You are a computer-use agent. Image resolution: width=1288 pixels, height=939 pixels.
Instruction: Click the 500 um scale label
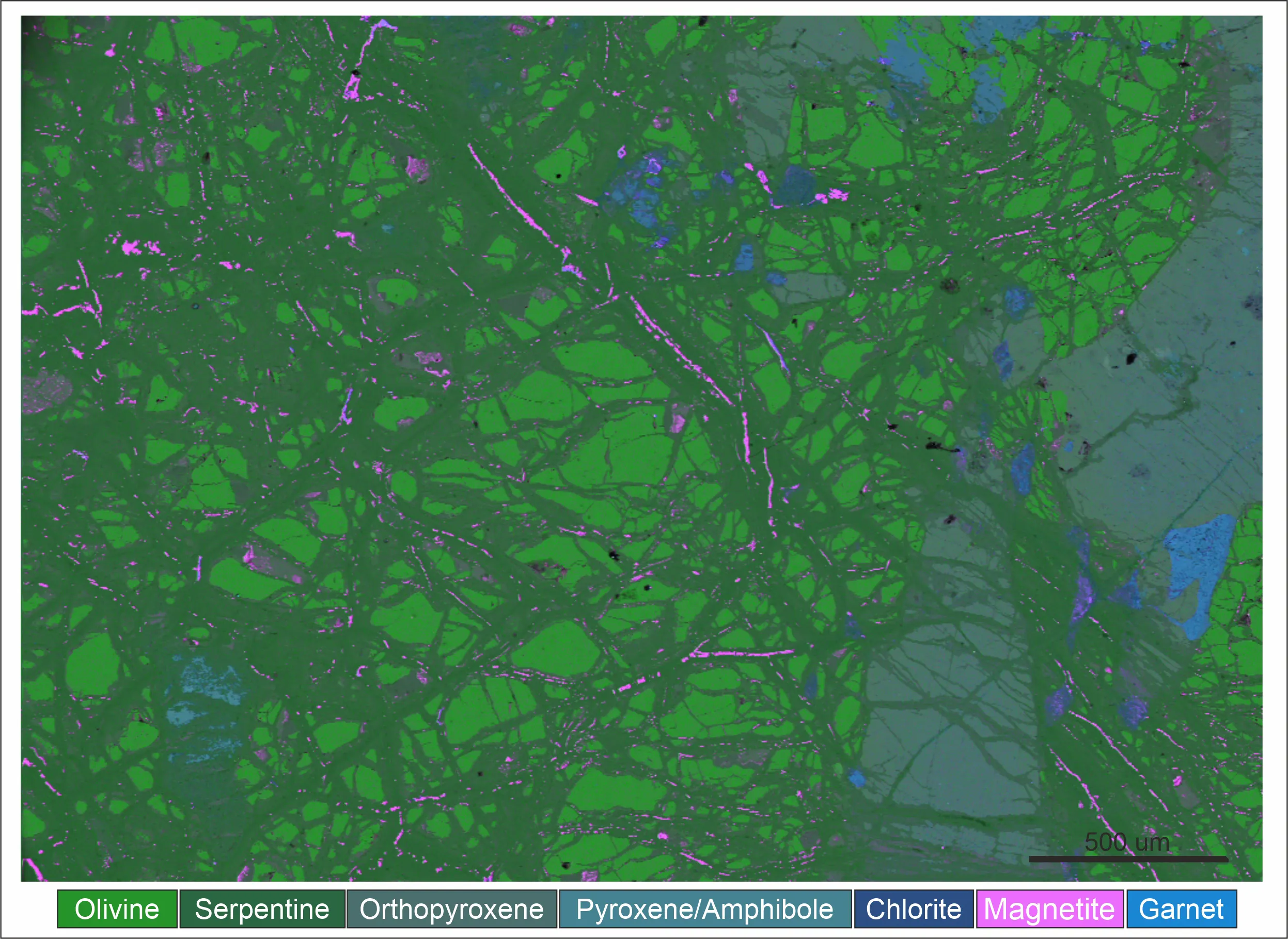pyautogui.click(x=1127, y=842)
